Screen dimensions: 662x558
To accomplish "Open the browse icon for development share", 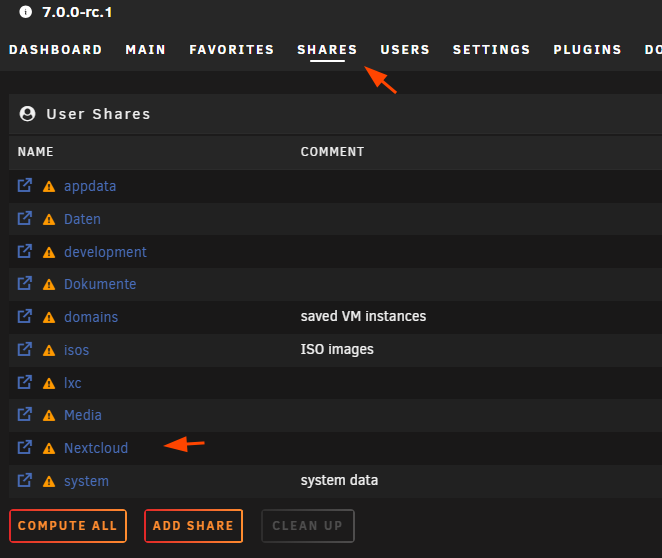I will [24, 251].
